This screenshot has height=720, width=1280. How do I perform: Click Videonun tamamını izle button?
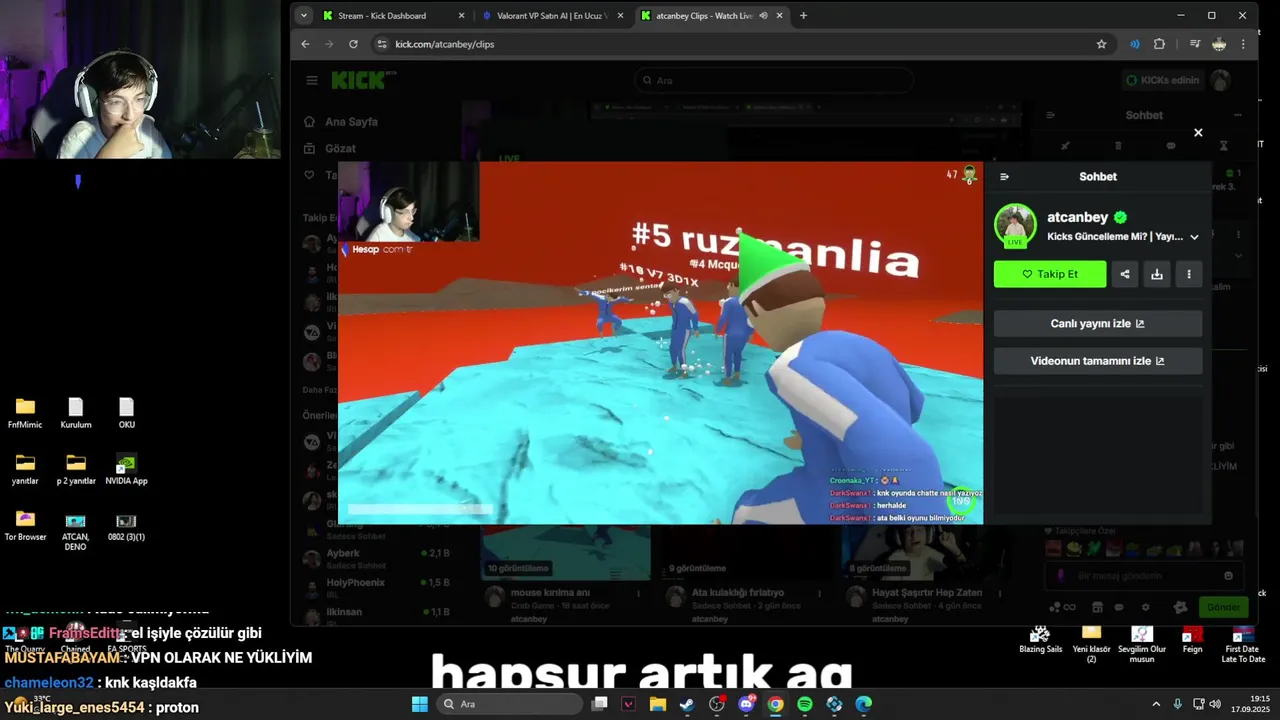pos(1098,361)
